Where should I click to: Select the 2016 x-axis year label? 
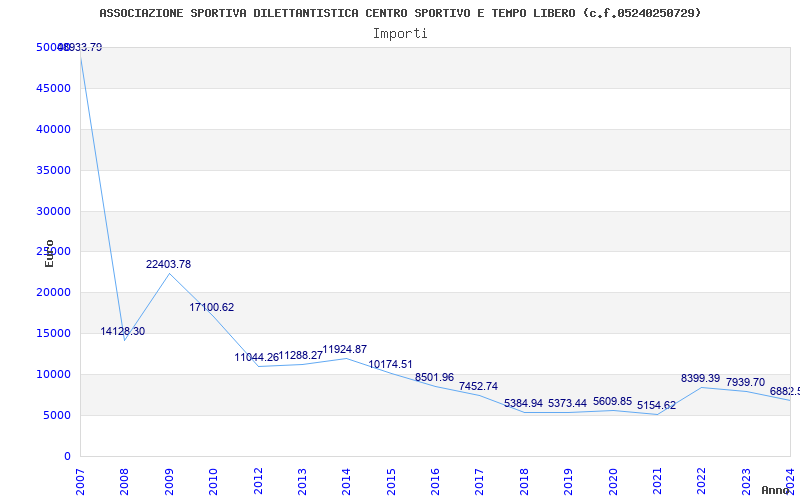435,482
